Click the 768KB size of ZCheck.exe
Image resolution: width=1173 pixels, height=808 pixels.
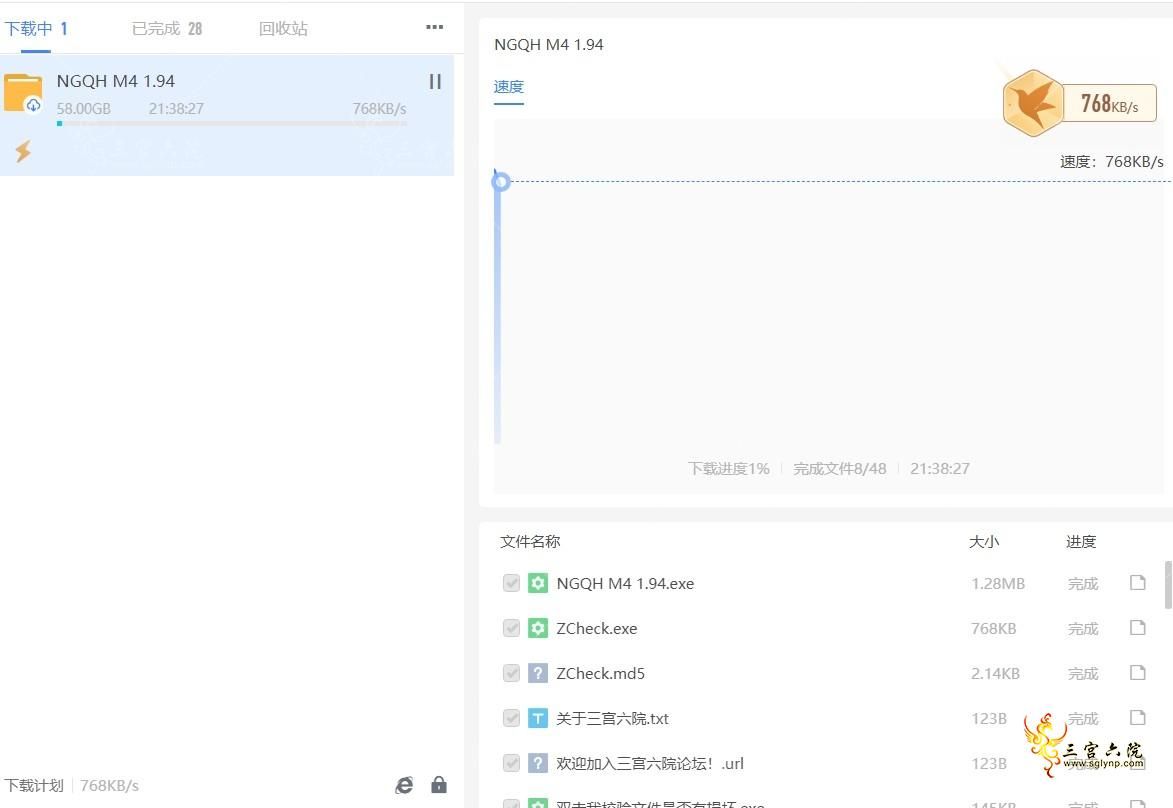click(993, 628)
